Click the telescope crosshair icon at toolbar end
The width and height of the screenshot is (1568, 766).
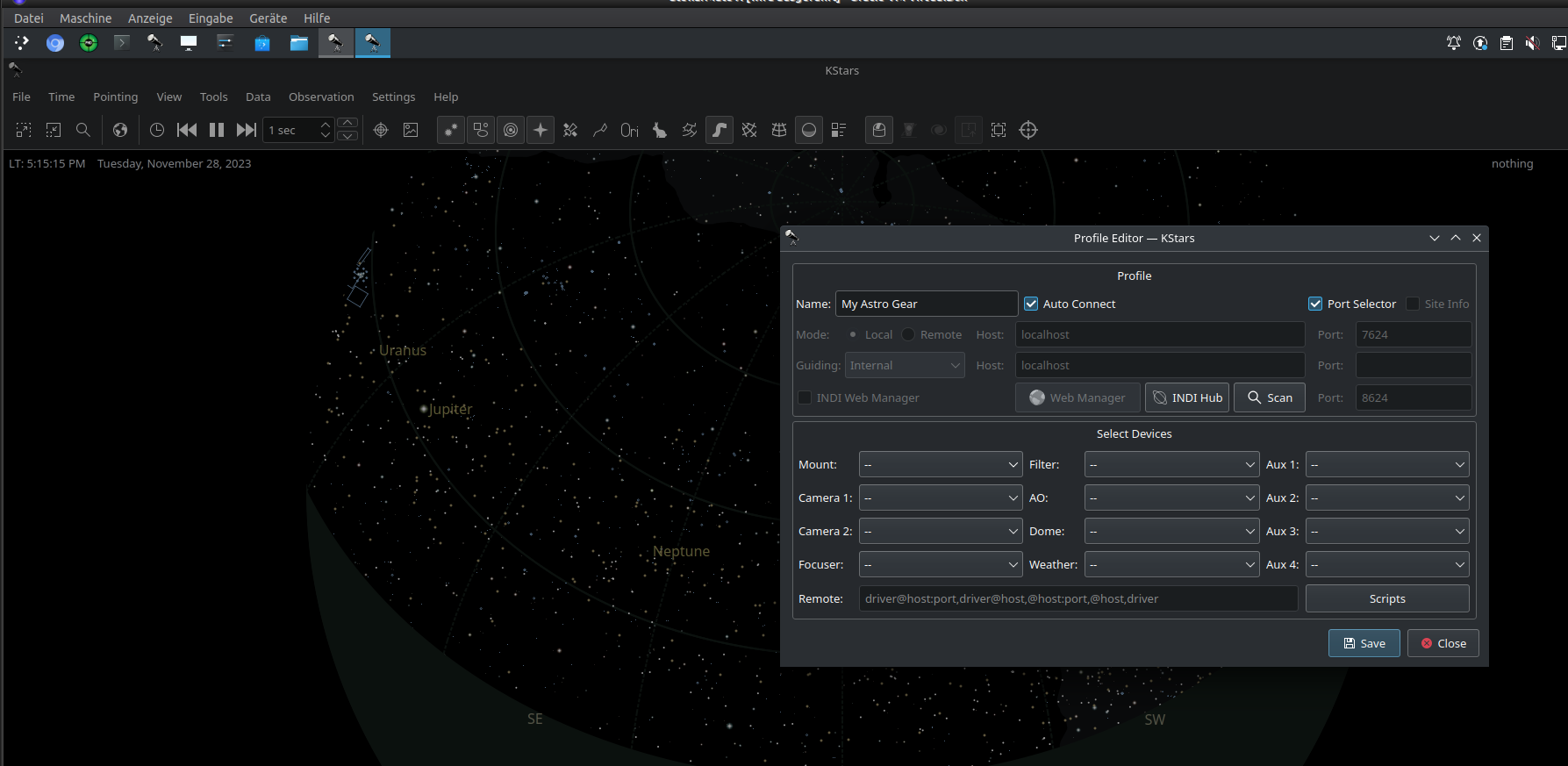[x=1028, y=130]
